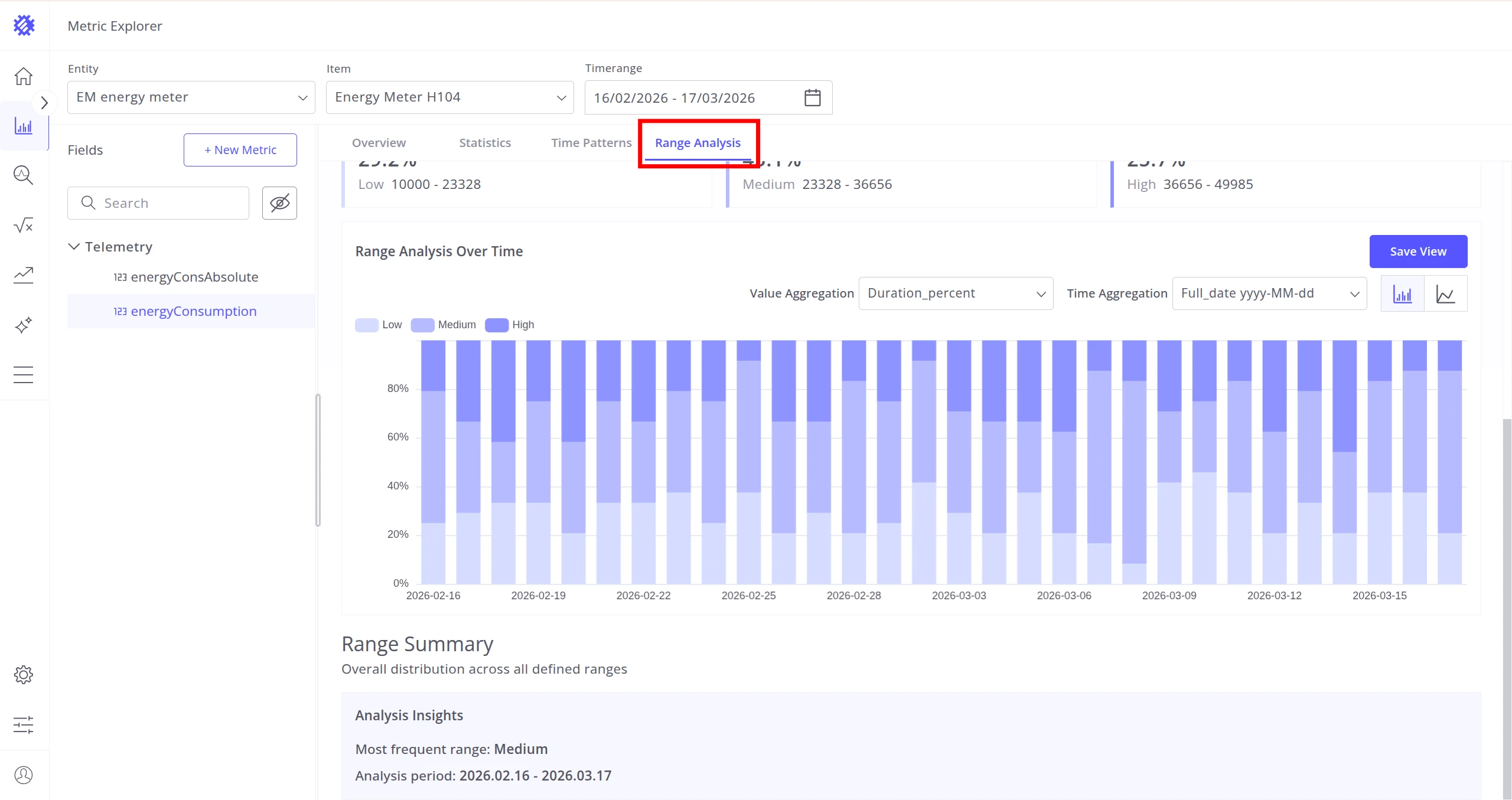This screenshot has width=1512, height=800.
Task: Click the Range Analysis Over Time title
Action: click(x=439, y=252)
